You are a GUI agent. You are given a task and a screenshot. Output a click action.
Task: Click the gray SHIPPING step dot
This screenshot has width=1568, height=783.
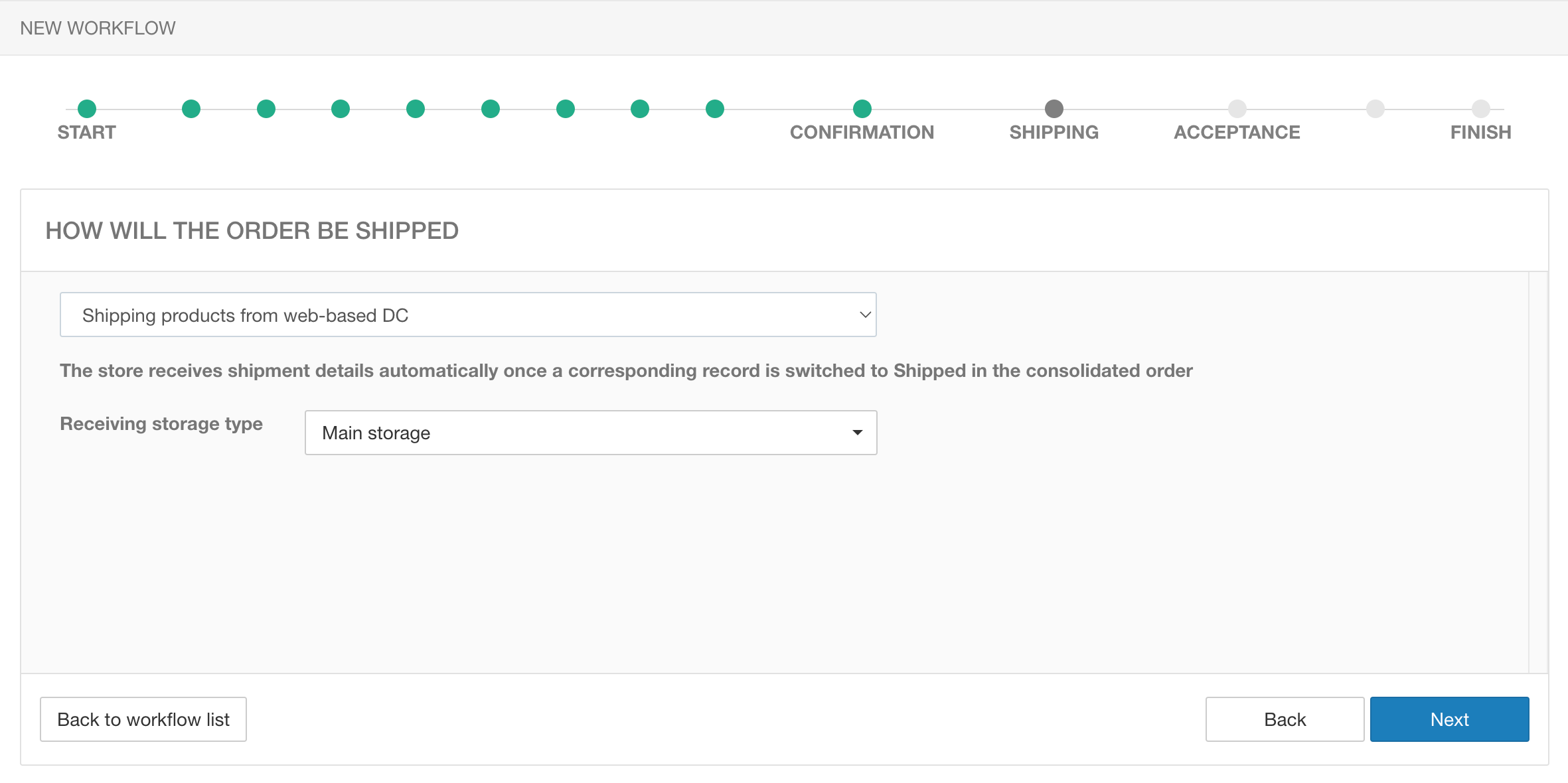1054,108
